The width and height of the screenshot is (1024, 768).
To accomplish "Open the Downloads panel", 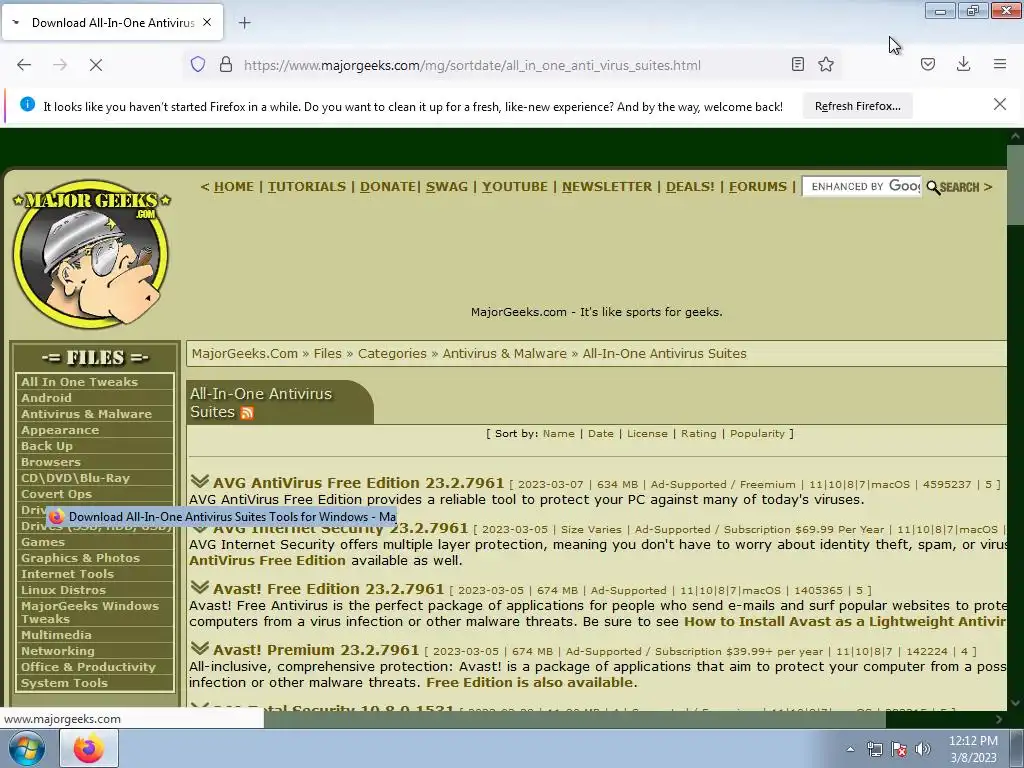I will [963, 64].
